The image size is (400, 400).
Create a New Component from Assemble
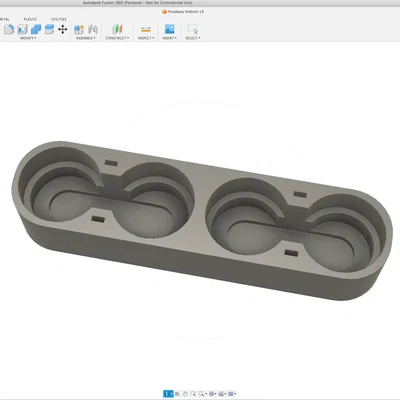click(x=79, y=29)
